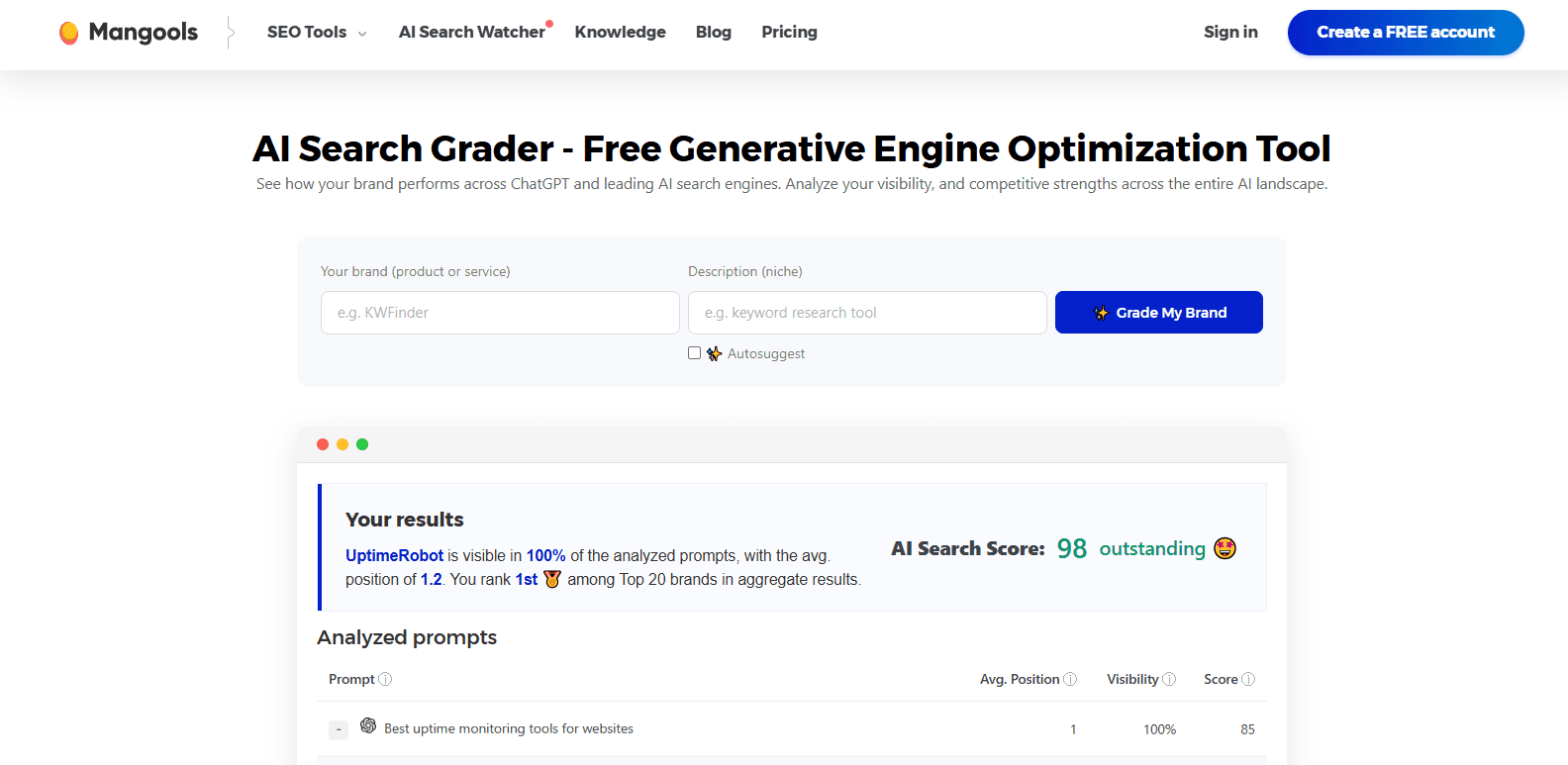Click the green dot in the mock window
This screenshot has width=1568, height=765.
[x=362, y=444]
